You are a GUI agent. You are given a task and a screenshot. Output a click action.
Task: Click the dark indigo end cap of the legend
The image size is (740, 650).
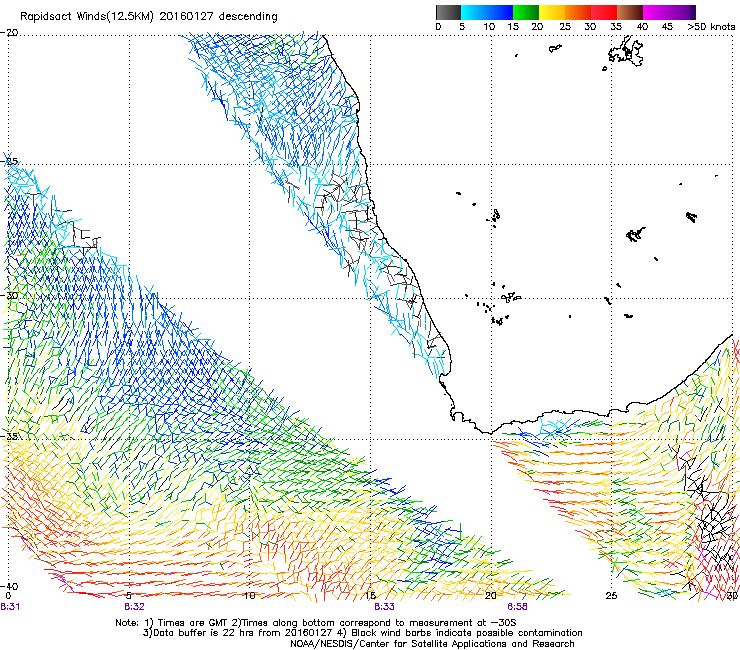pyautogui.click(x=693, y=12)
